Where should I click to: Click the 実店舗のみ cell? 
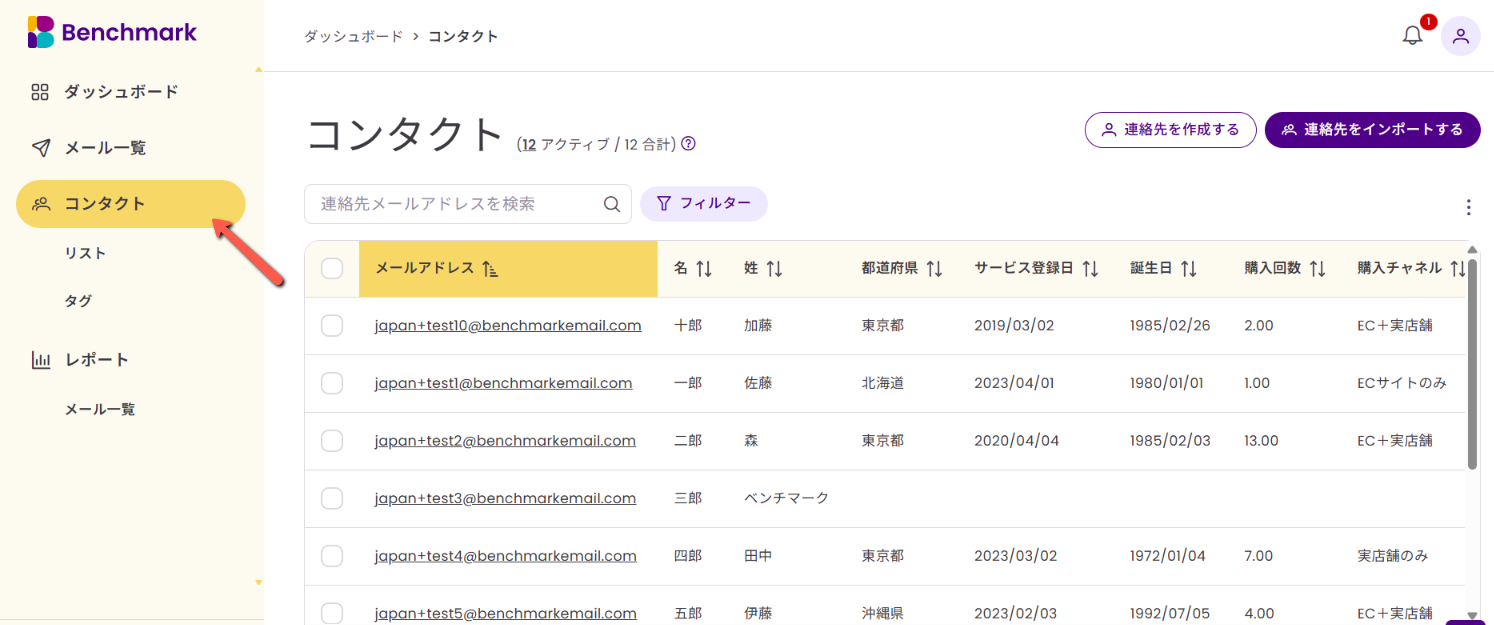coord(1395,556)
